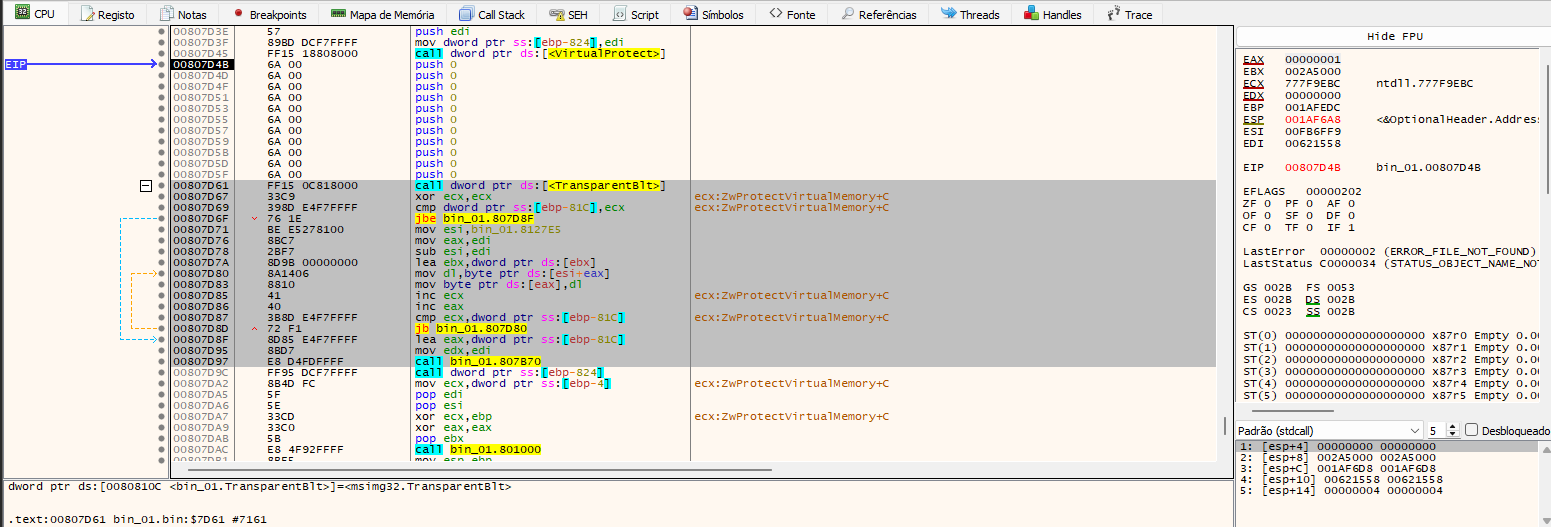The height and width of the screenshot is (527, 1551).
Task: Click the info line showing msimg32.TransparentBlt
Action: [260, 486]
